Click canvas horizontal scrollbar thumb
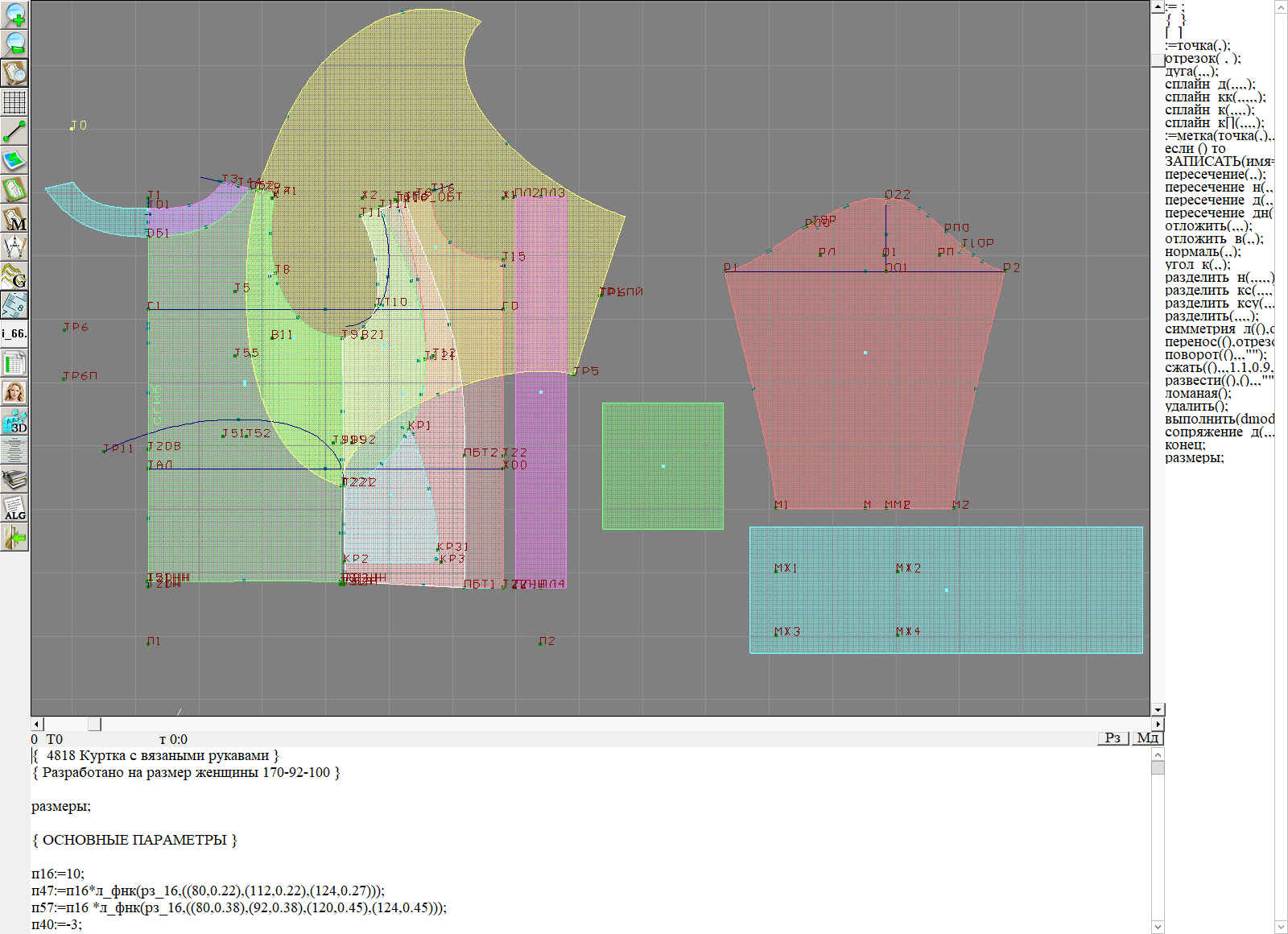 tap(94, 724)
